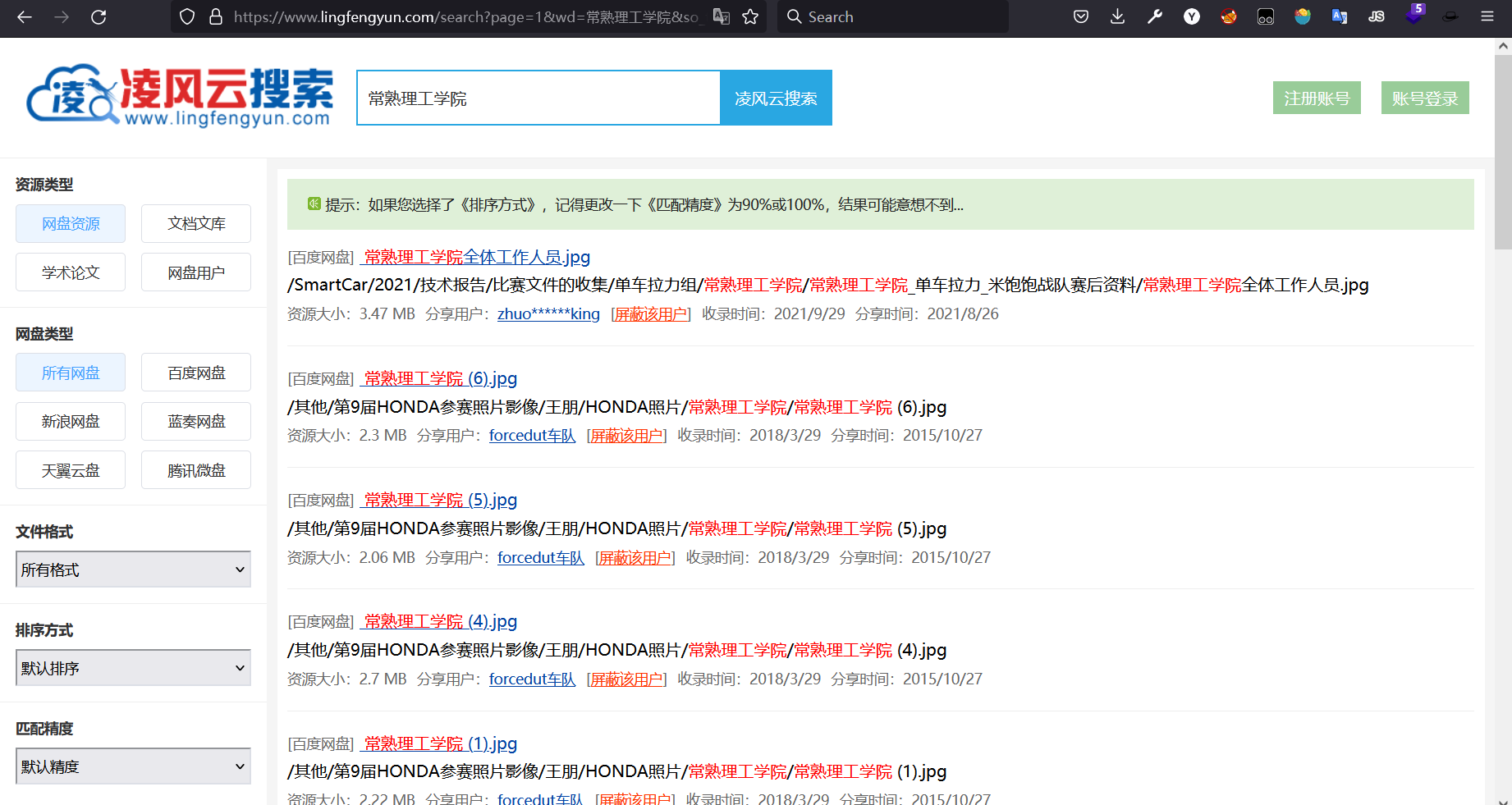The image size is (1512, 805).
Task: Open the 文件格式 dropdown
Action: (x=133, y=569)
